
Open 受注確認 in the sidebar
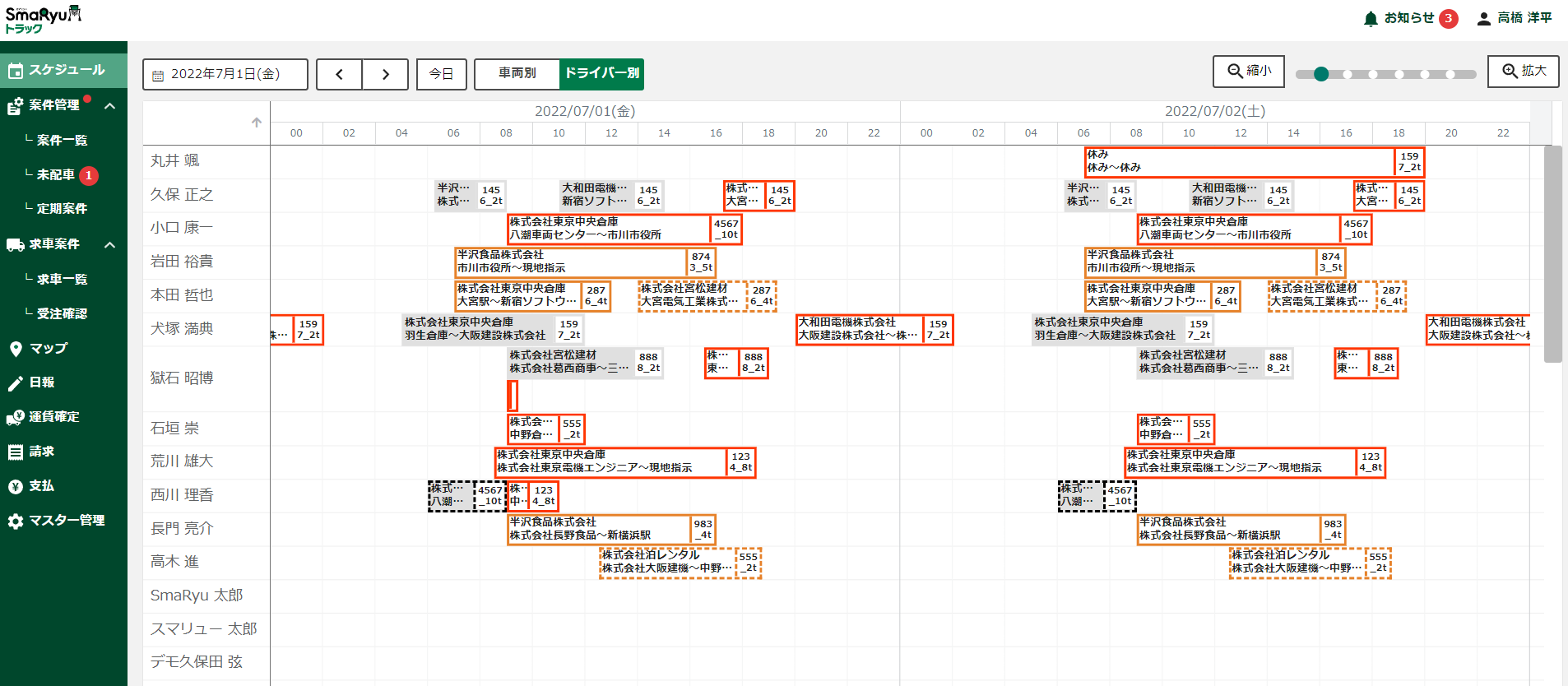pyautogui.click(x=63, y=314)
